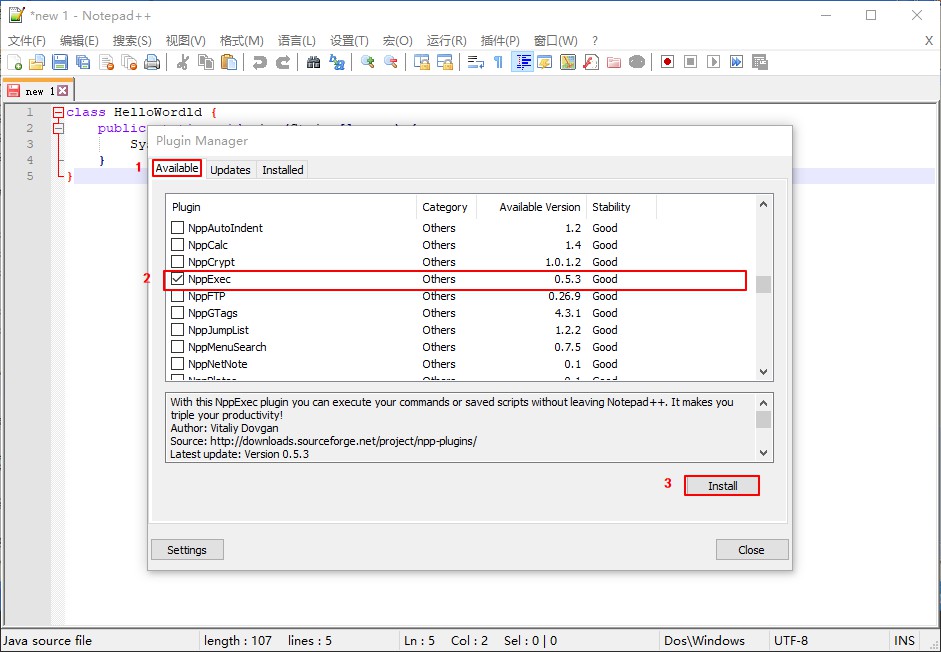Viewport: 941px width, 652px height.
Task: Switch to the Installed tab
Action: coord(283,170)
